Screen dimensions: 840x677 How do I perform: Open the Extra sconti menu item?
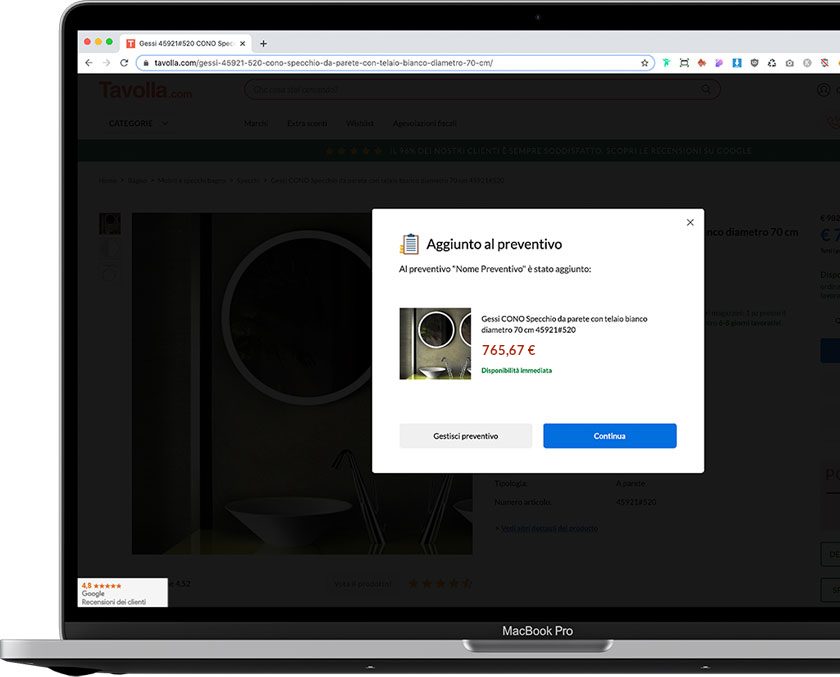pos(307,123)
